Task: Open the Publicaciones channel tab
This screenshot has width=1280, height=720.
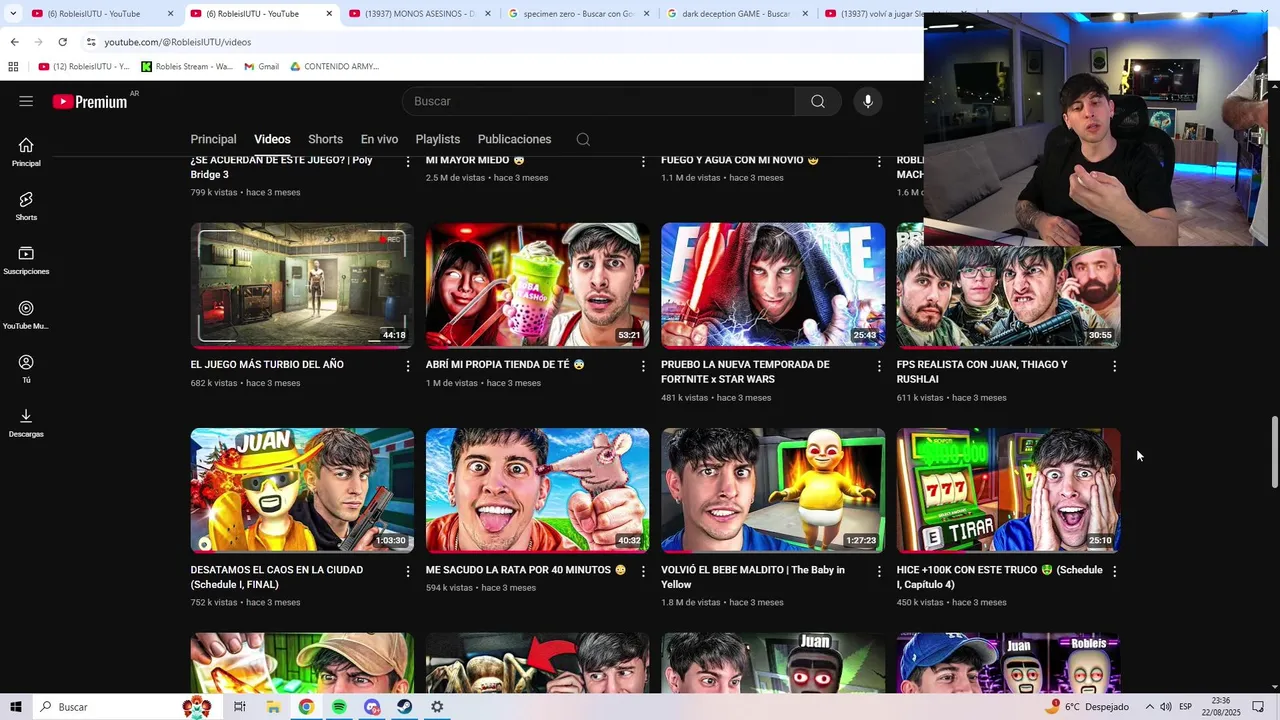Action: (514, 139)
